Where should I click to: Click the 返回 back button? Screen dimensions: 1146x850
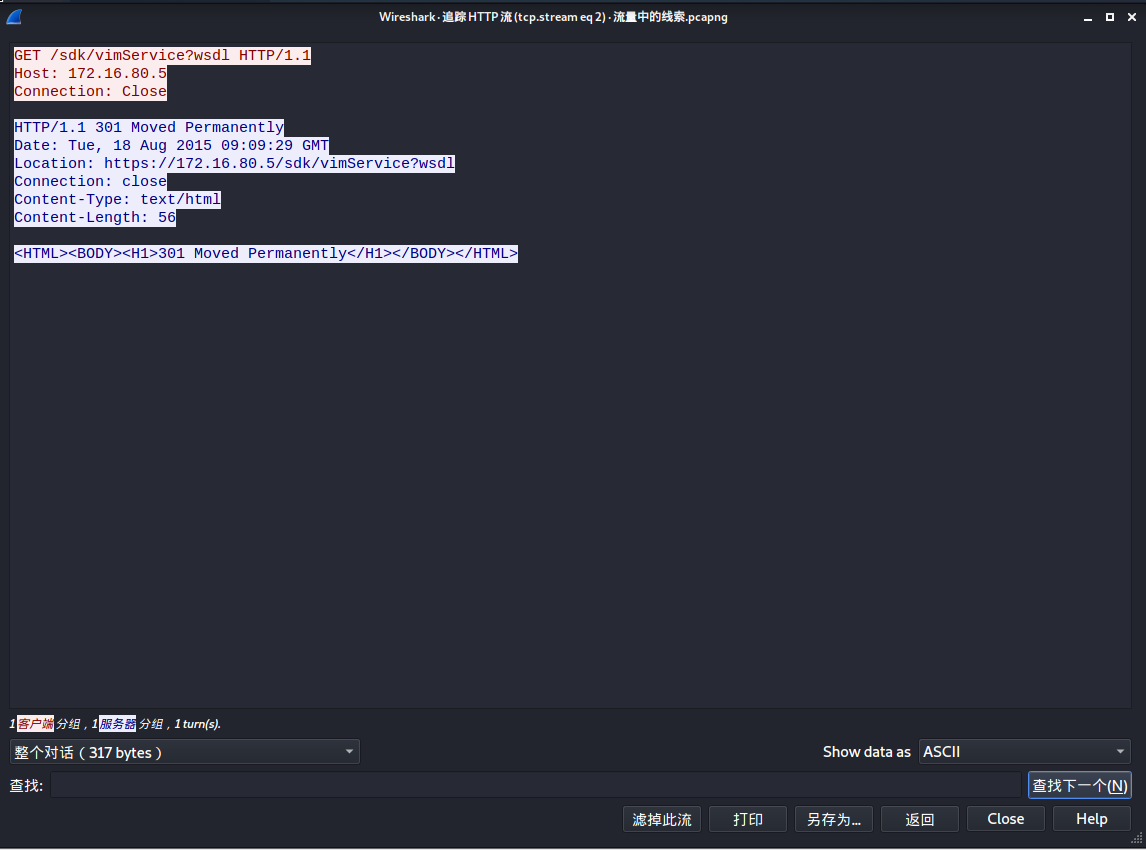pos(919,819)
